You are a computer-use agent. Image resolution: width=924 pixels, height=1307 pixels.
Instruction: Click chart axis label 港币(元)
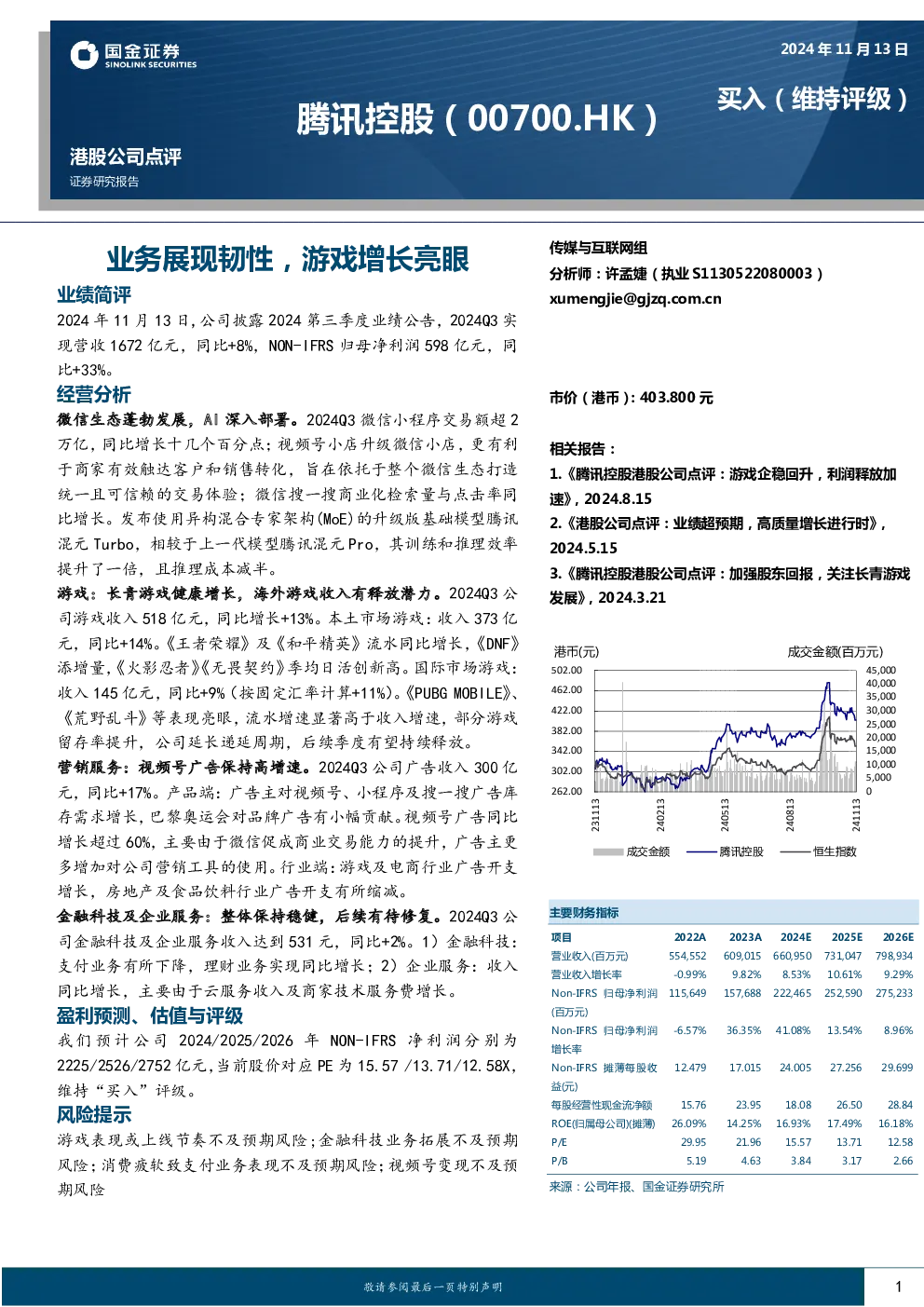click(x=577, y=651)
